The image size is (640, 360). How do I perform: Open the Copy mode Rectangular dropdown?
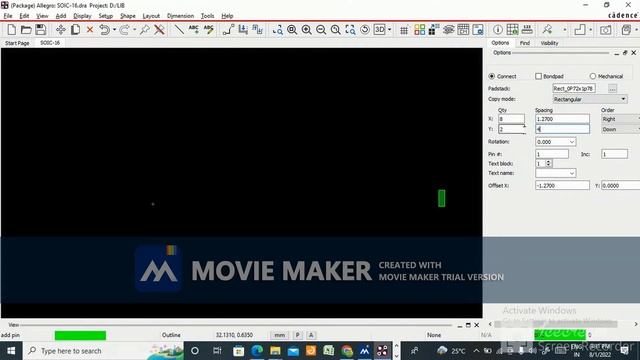(590, 99)
